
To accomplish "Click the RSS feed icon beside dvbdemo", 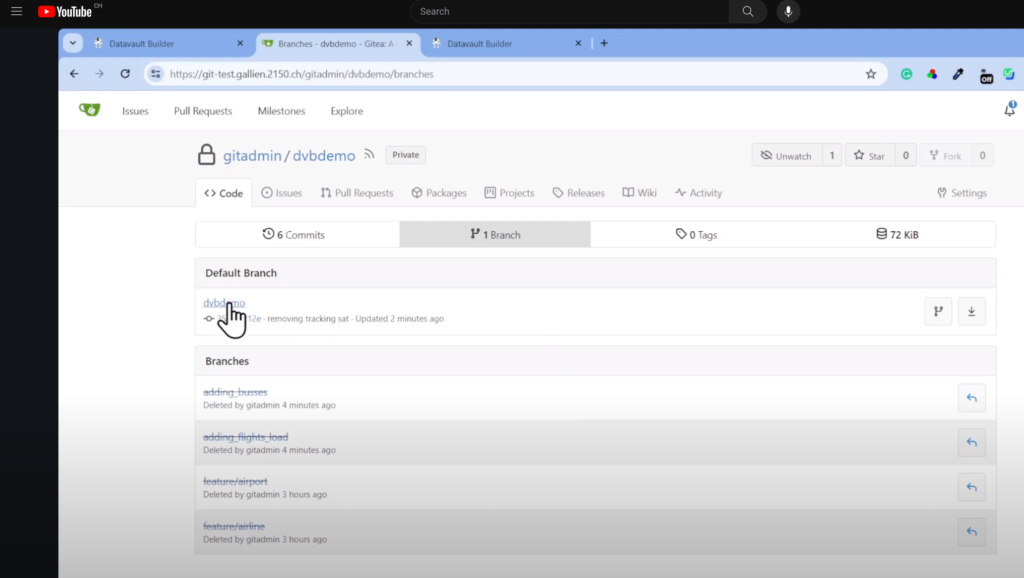I will click(x=369, y=155).
